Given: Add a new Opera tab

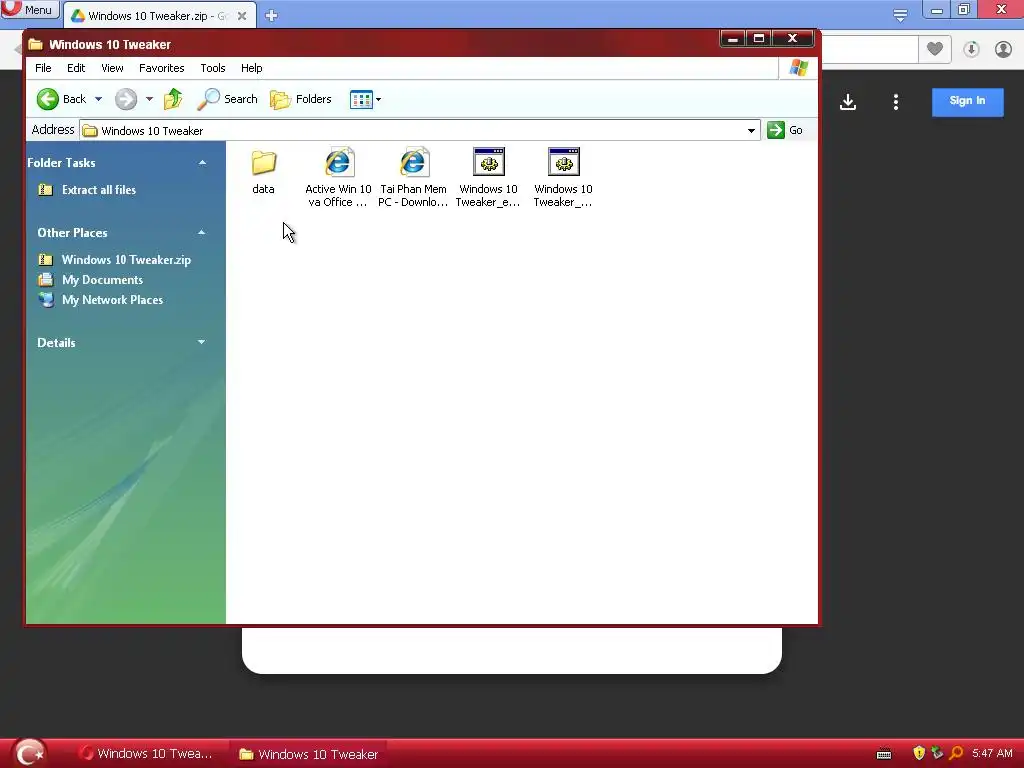Looking at the screenshot, I should pyautogui.click(x=271, y=16).
